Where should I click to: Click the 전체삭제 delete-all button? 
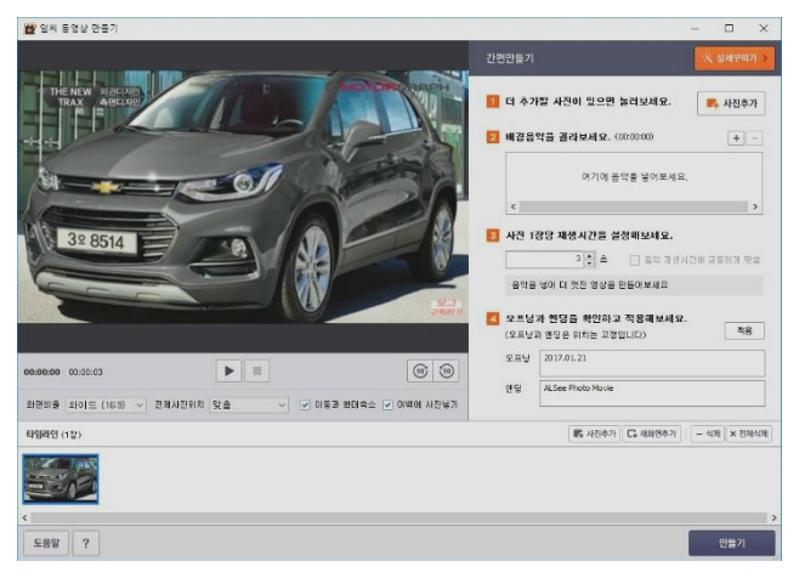click(x=749, y=434)
